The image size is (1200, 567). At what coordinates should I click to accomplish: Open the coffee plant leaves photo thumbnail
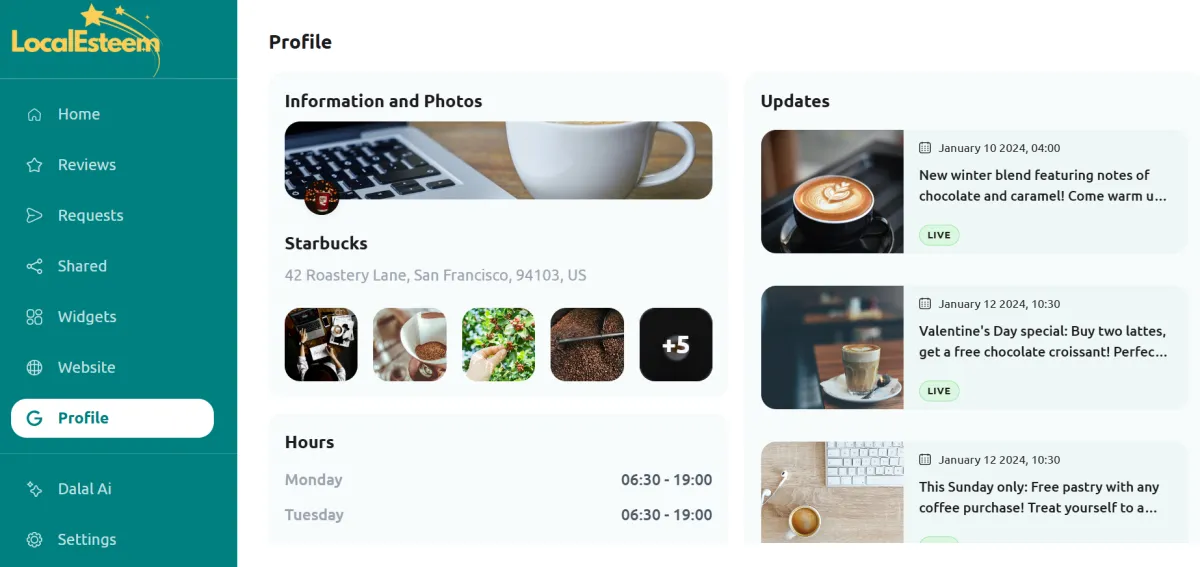point(498,344)
